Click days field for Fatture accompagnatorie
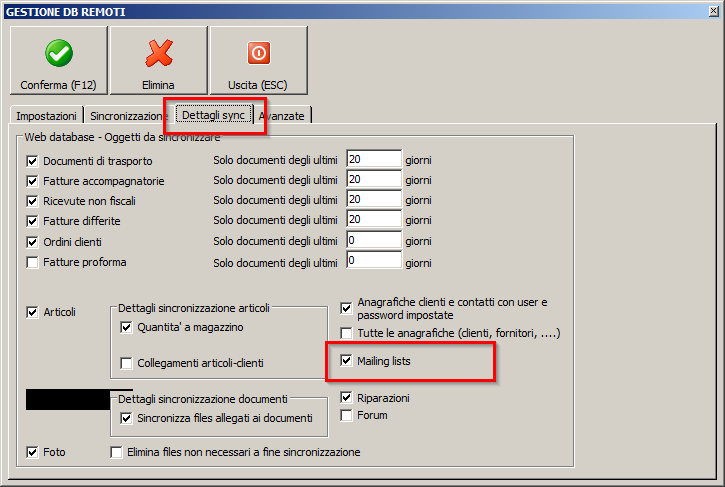 click(x=374, y=179)
